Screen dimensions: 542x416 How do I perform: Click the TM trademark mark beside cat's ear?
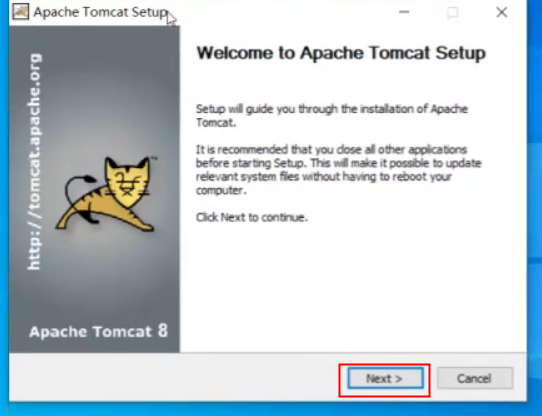tap(154, 158)
